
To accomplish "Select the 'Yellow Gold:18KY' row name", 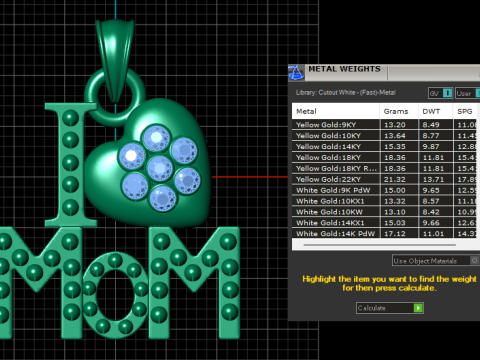I will pos(328,158).
